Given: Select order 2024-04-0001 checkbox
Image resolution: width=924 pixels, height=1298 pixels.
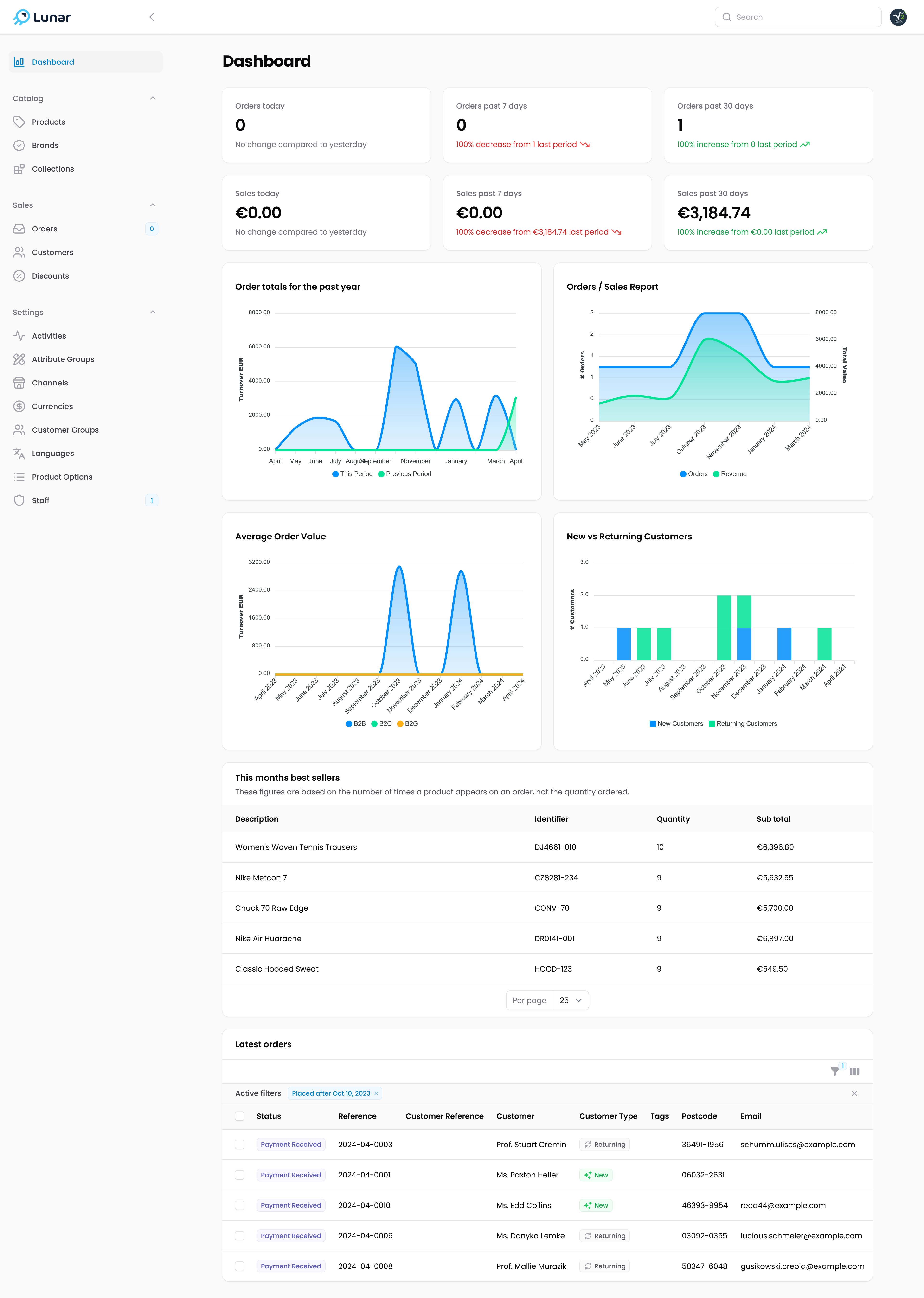Looking at the screenshot, I should [x=239, y=1175].
